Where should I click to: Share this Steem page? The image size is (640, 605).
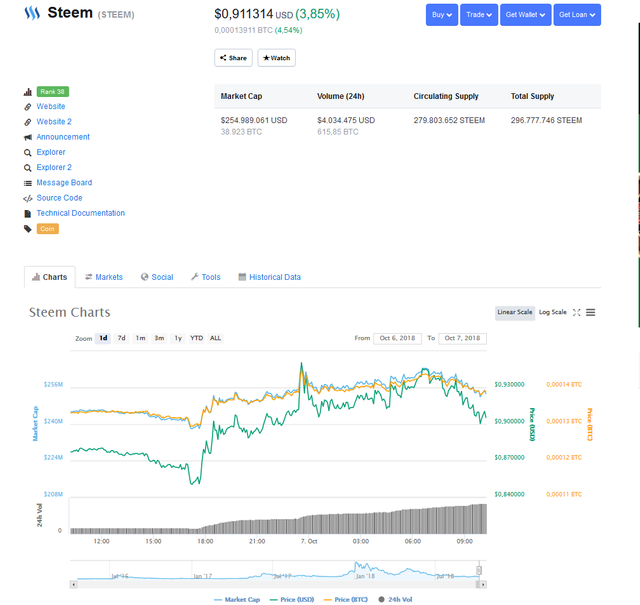pos(233,58)
